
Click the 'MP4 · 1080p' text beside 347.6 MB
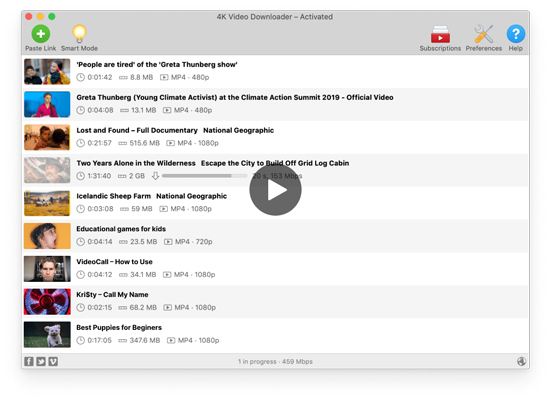point(199,340)
